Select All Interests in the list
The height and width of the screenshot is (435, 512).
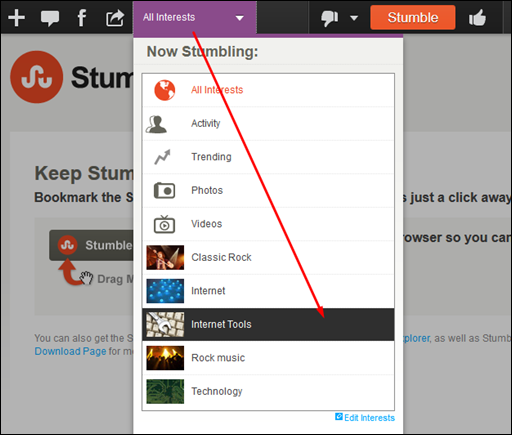tap(268, 90)
